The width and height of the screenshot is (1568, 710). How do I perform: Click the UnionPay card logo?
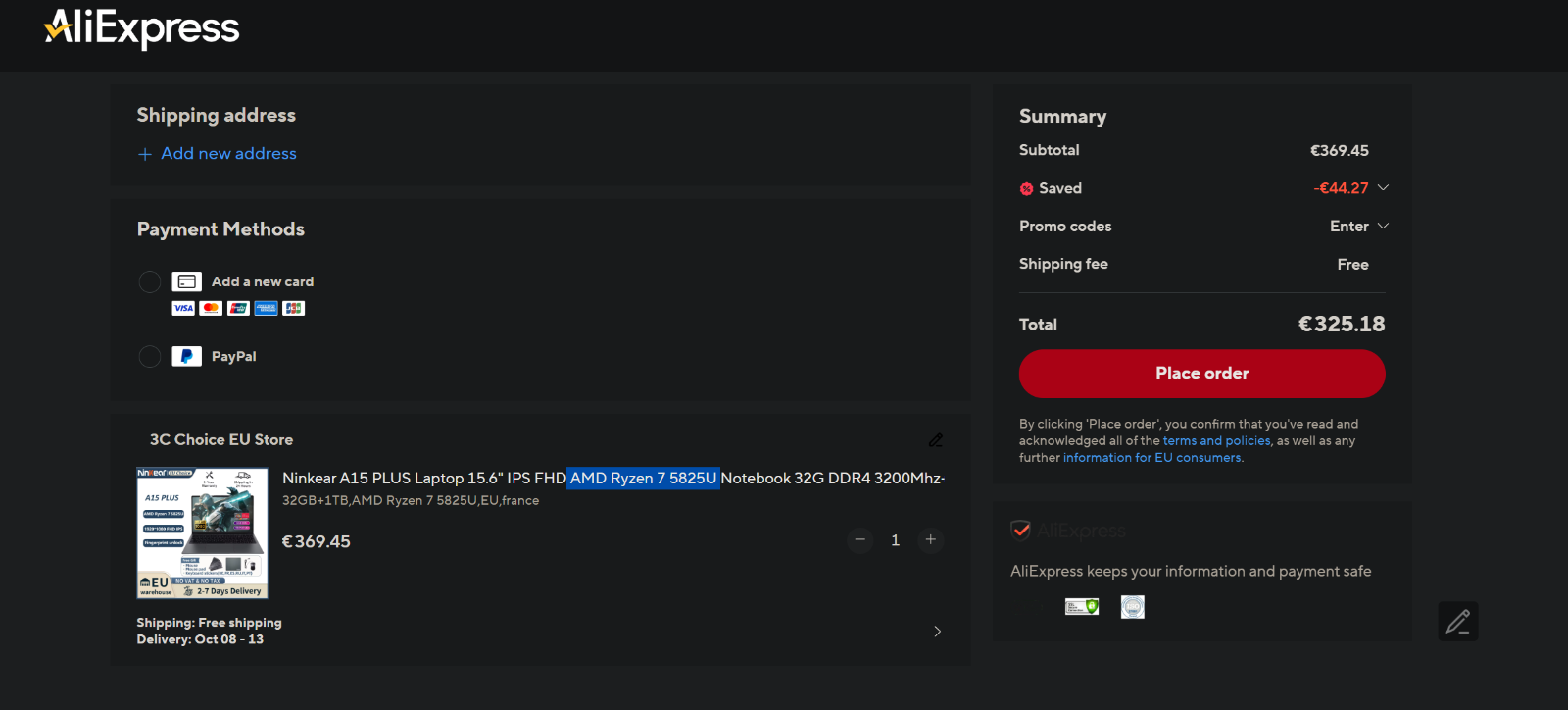(x=238, y=308)
